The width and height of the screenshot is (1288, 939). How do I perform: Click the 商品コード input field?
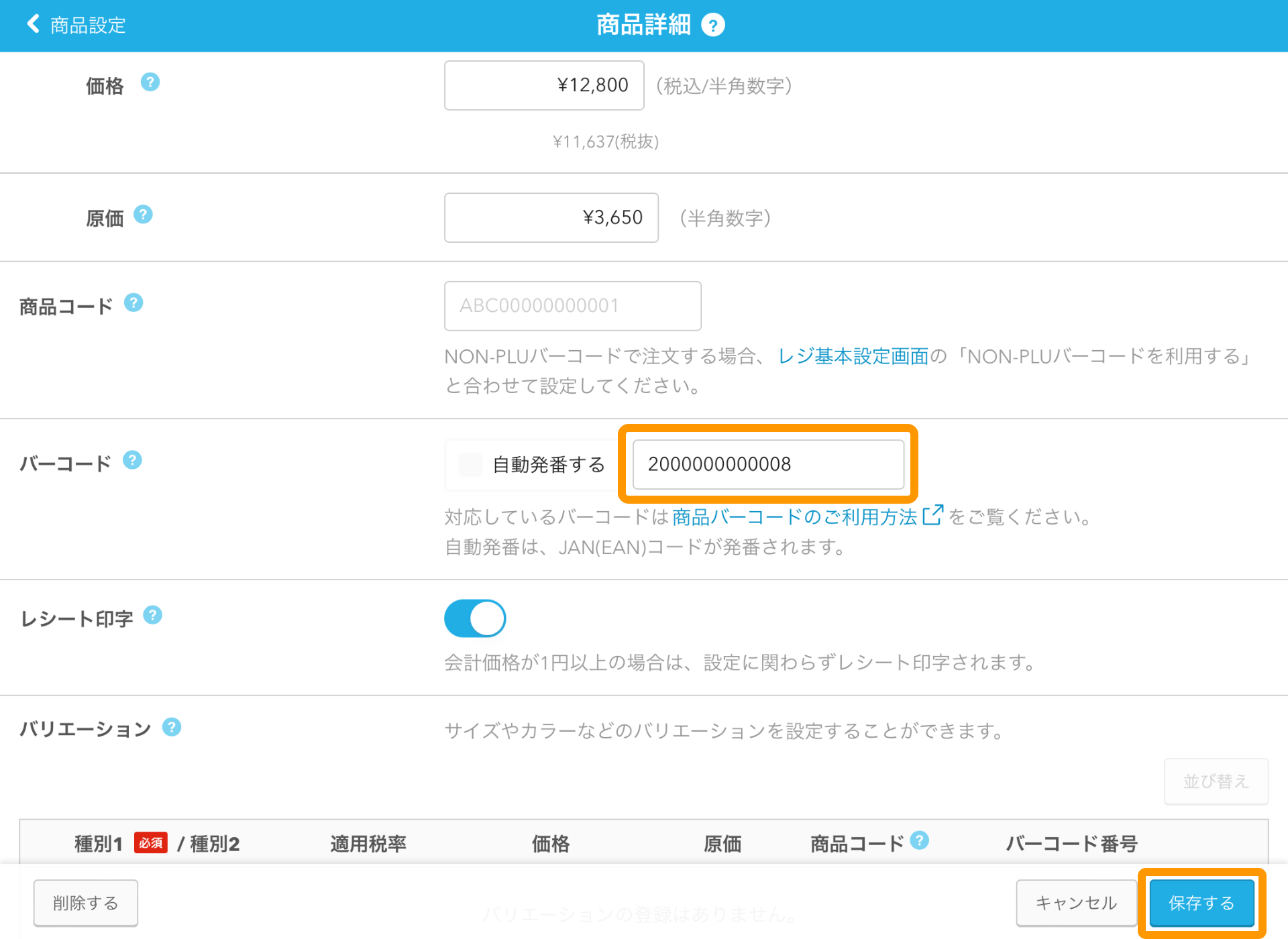(x=572, y=306)
